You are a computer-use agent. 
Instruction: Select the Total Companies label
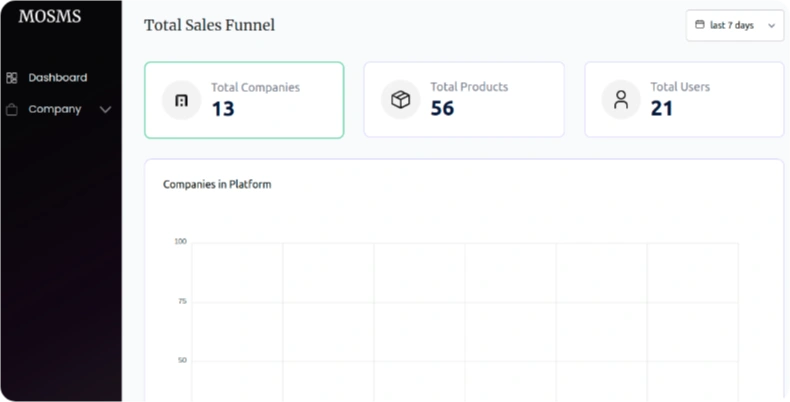(x=255, y=87)
